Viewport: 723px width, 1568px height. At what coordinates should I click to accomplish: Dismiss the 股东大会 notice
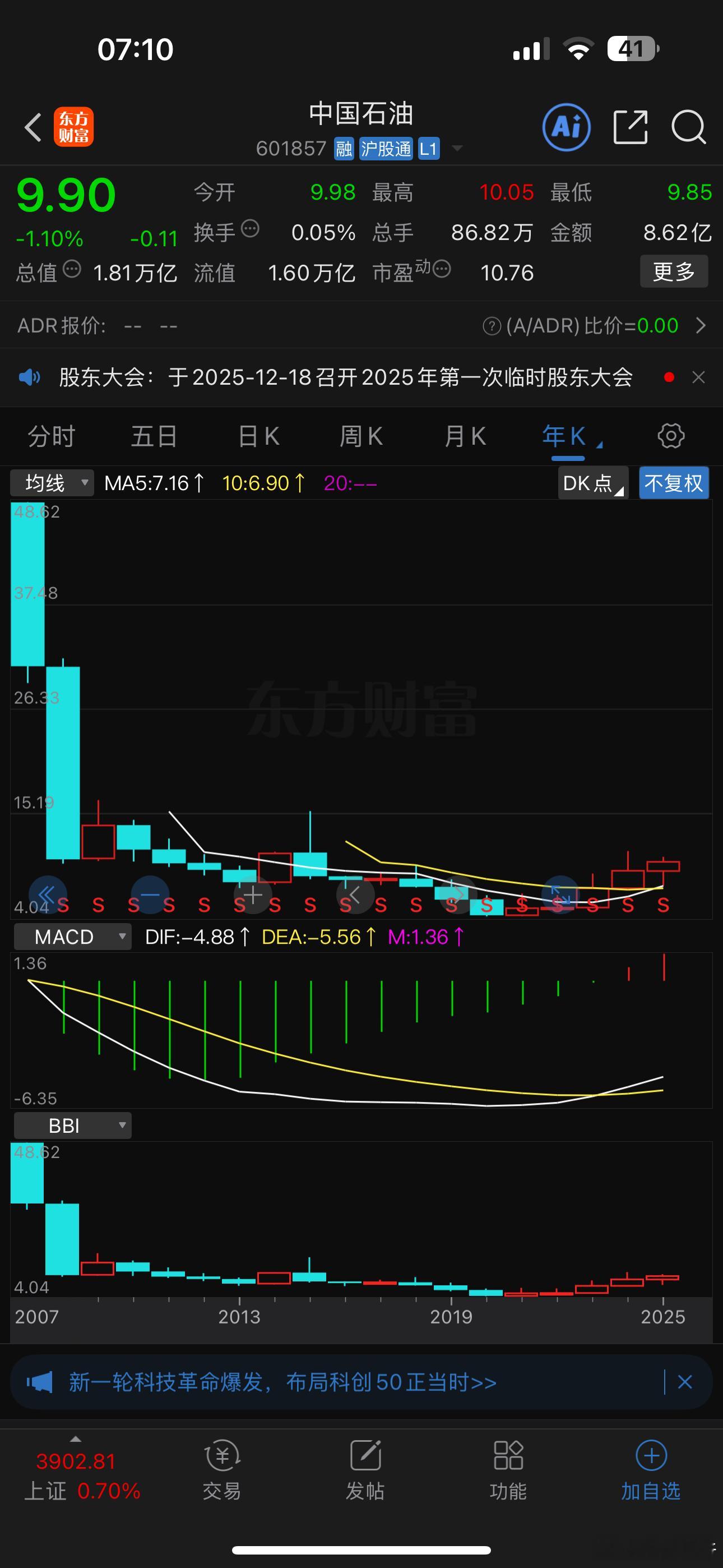699,377
